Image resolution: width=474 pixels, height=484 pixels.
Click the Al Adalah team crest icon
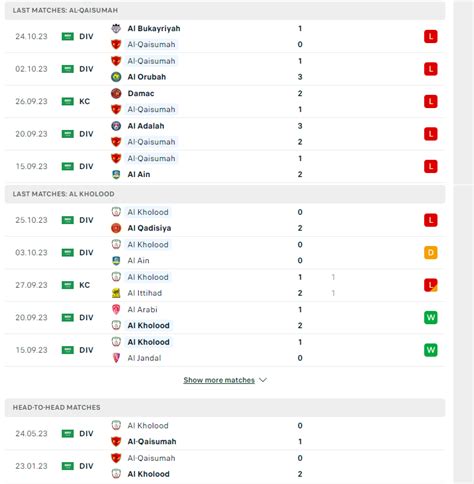[x=116, y=126]
